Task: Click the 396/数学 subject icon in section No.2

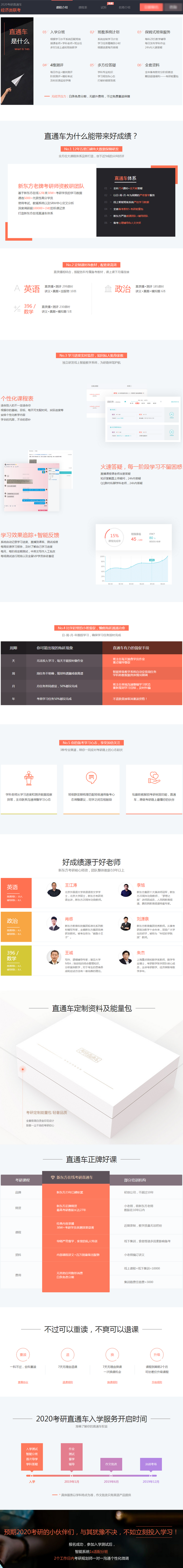Action: tap(17, 309)
